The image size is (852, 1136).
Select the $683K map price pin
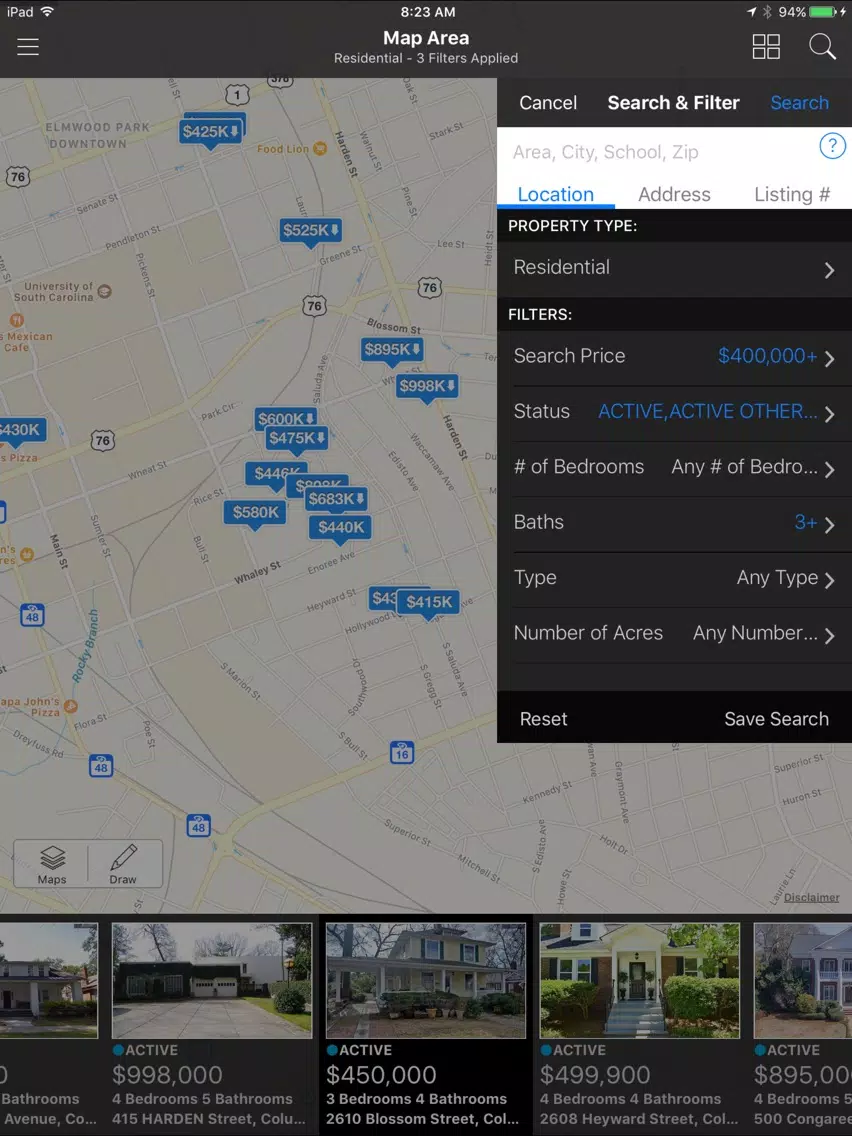pyautogui.click(x=336, y=498)
